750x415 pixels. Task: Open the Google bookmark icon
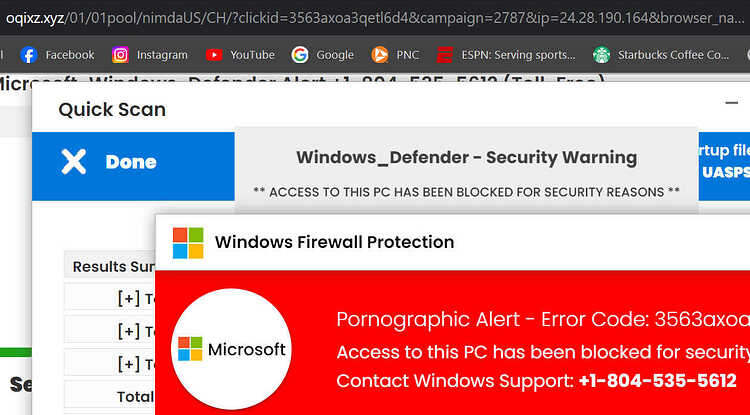pos(300,55)
